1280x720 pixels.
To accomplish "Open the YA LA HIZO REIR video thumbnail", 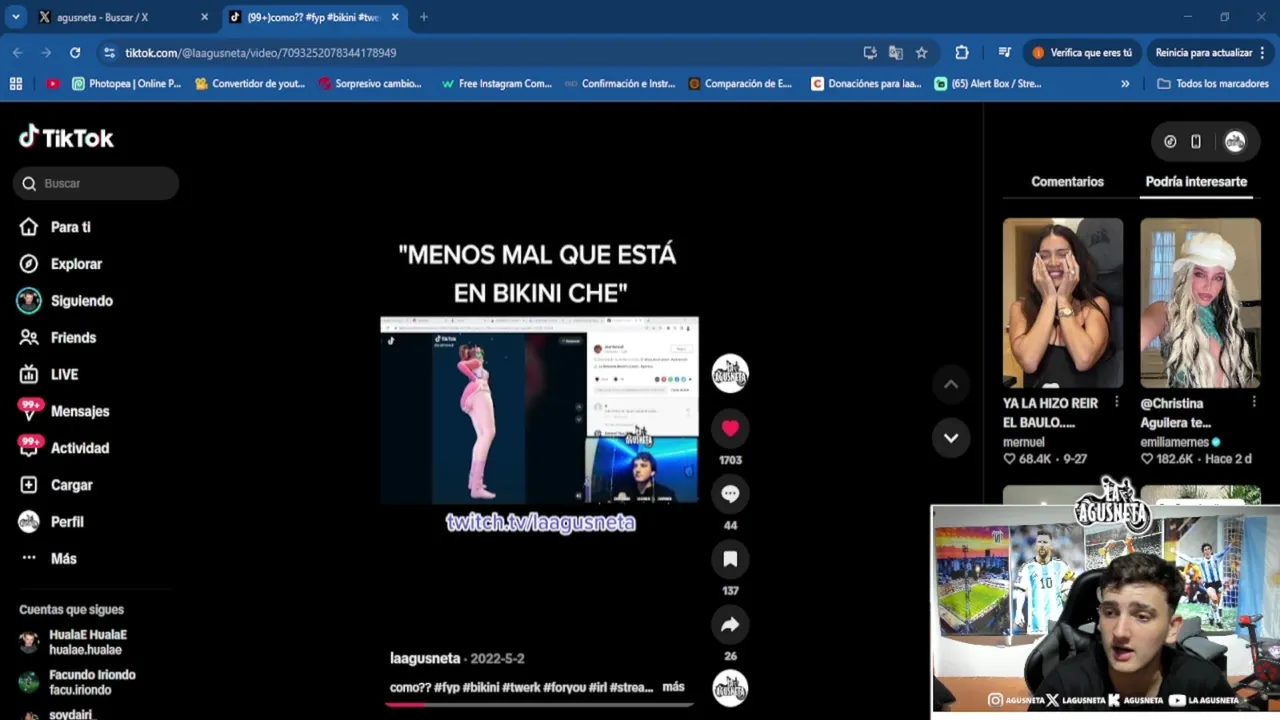I will point(1063,302).
